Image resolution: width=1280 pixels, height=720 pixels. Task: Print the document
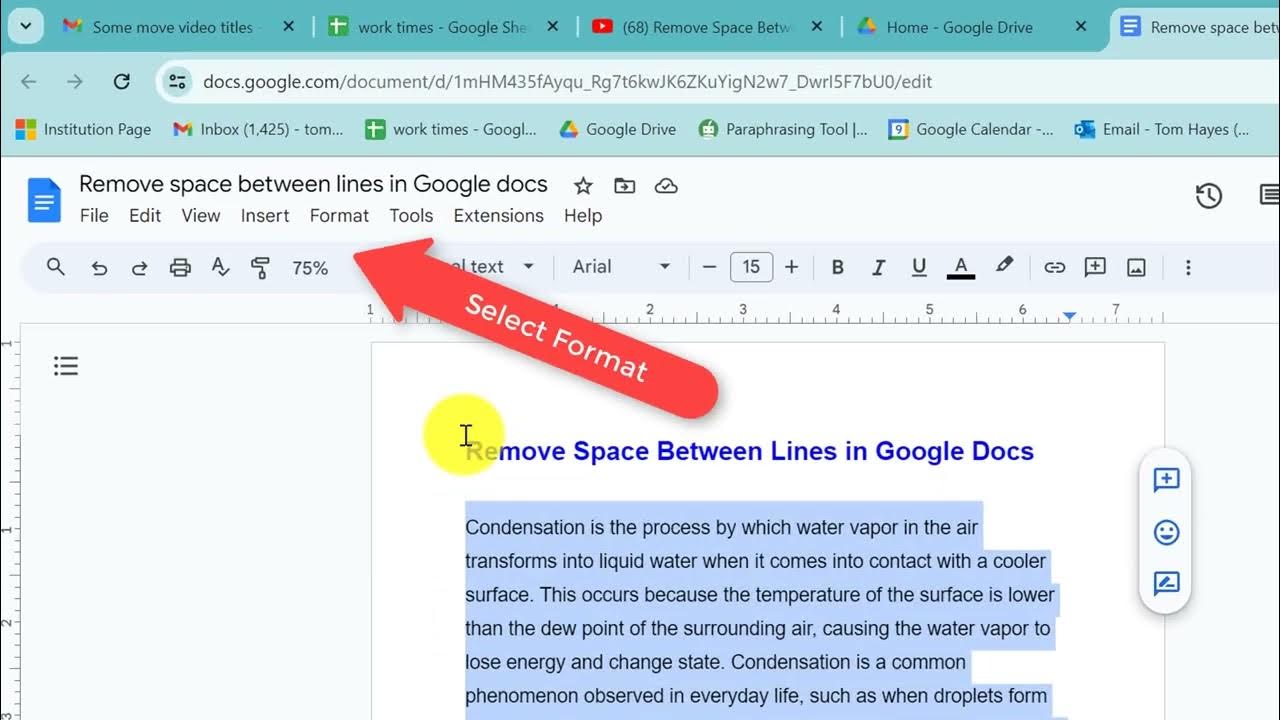tap(180, 267)
